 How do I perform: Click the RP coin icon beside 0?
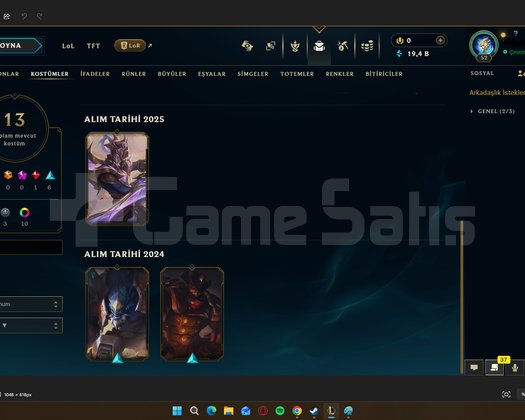(399, 41)
